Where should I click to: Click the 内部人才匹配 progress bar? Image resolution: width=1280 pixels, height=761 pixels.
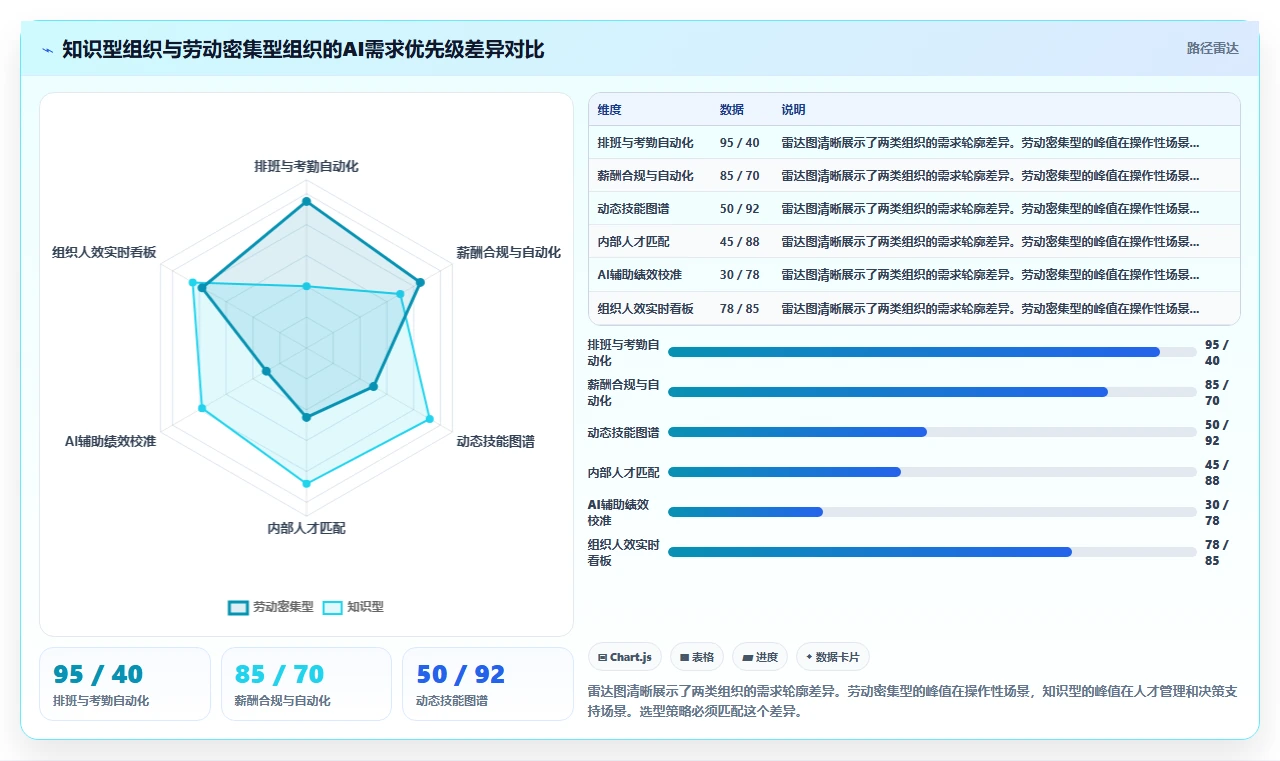coord(932,472)
